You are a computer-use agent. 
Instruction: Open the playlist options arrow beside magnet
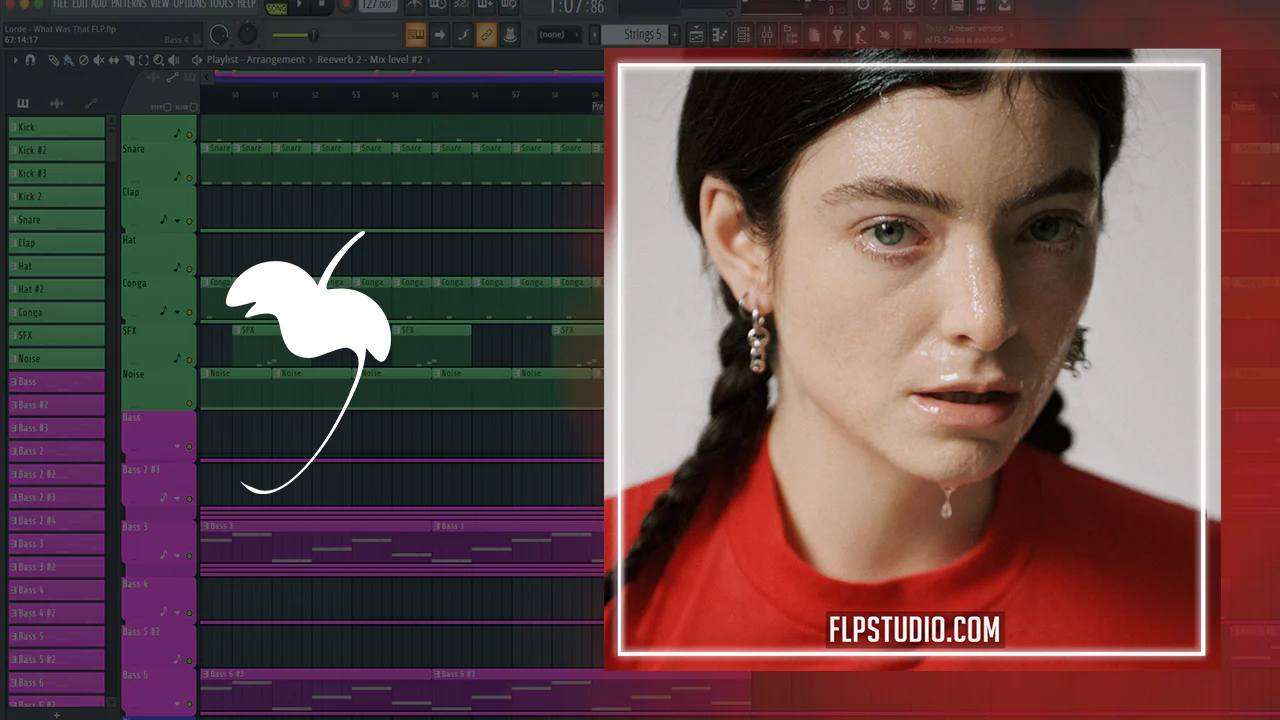coord(15,60)
